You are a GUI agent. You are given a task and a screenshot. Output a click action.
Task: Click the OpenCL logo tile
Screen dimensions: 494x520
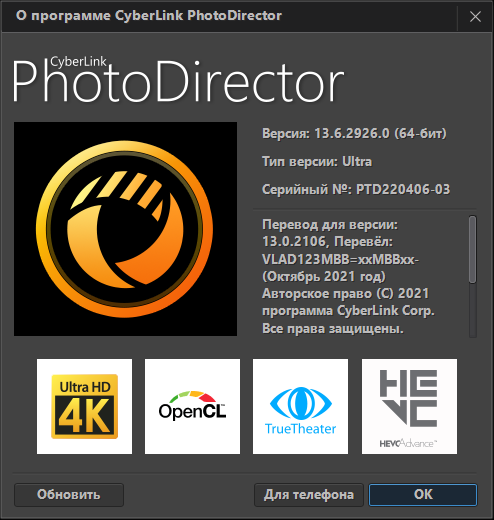click(192, 406)
